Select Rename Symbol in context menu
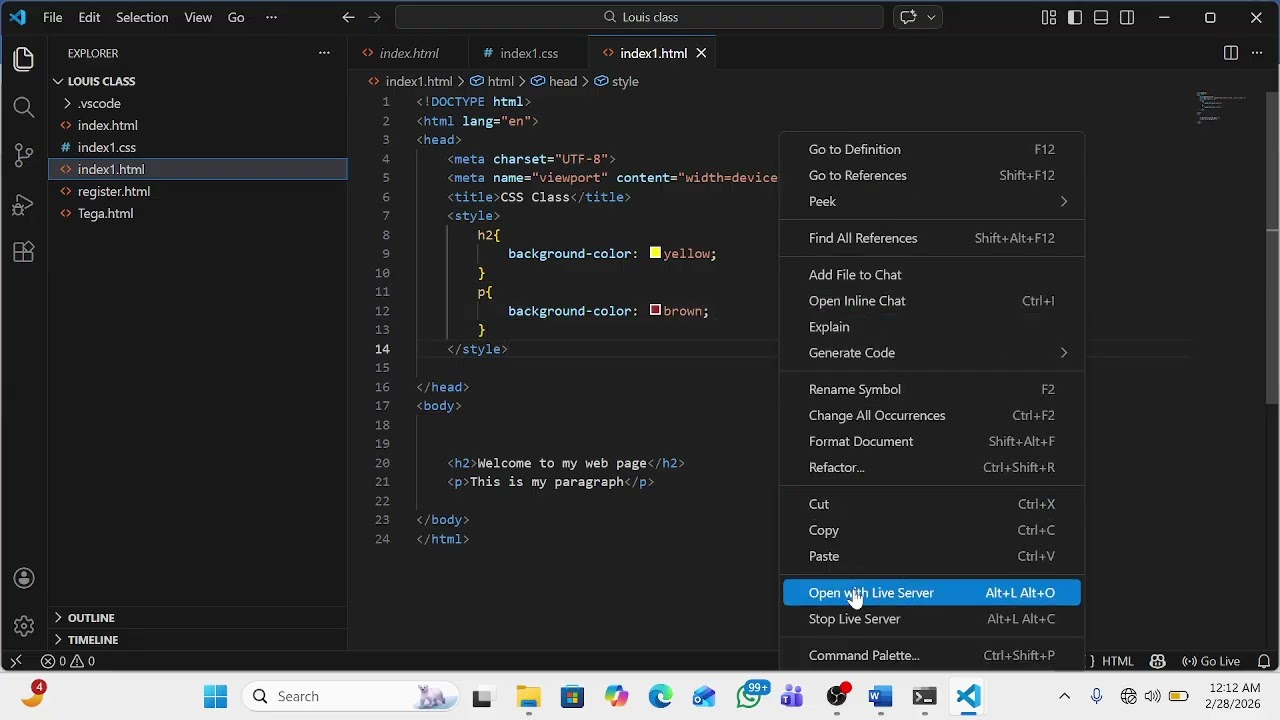 point(932,389)
